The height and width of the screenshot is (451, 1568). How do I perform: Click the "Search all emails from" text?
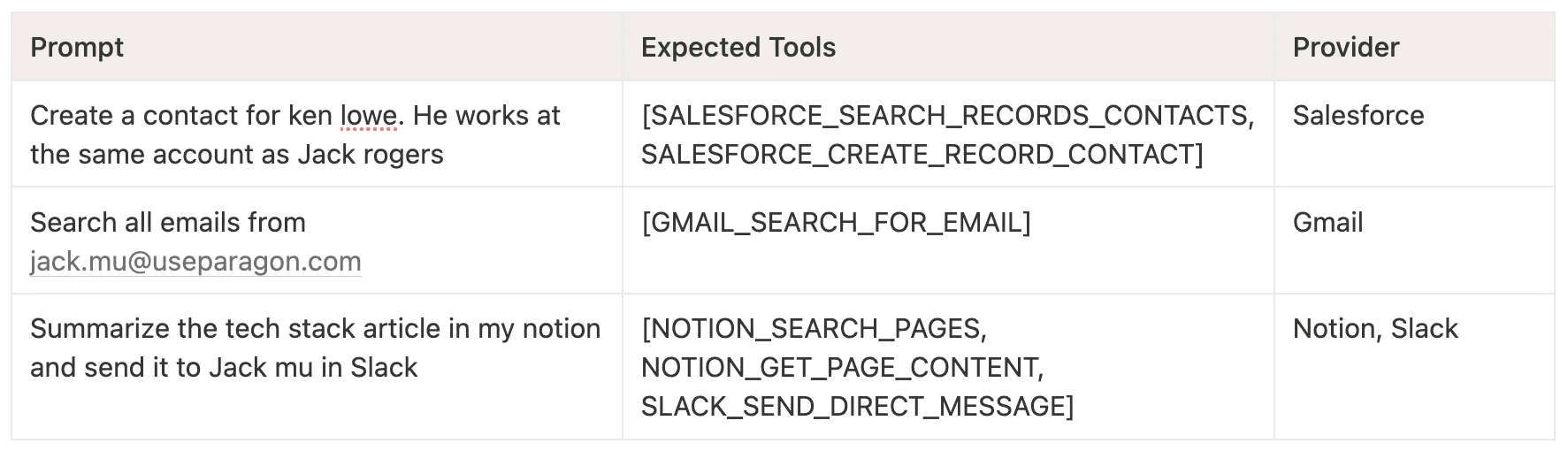click(168, 223)
